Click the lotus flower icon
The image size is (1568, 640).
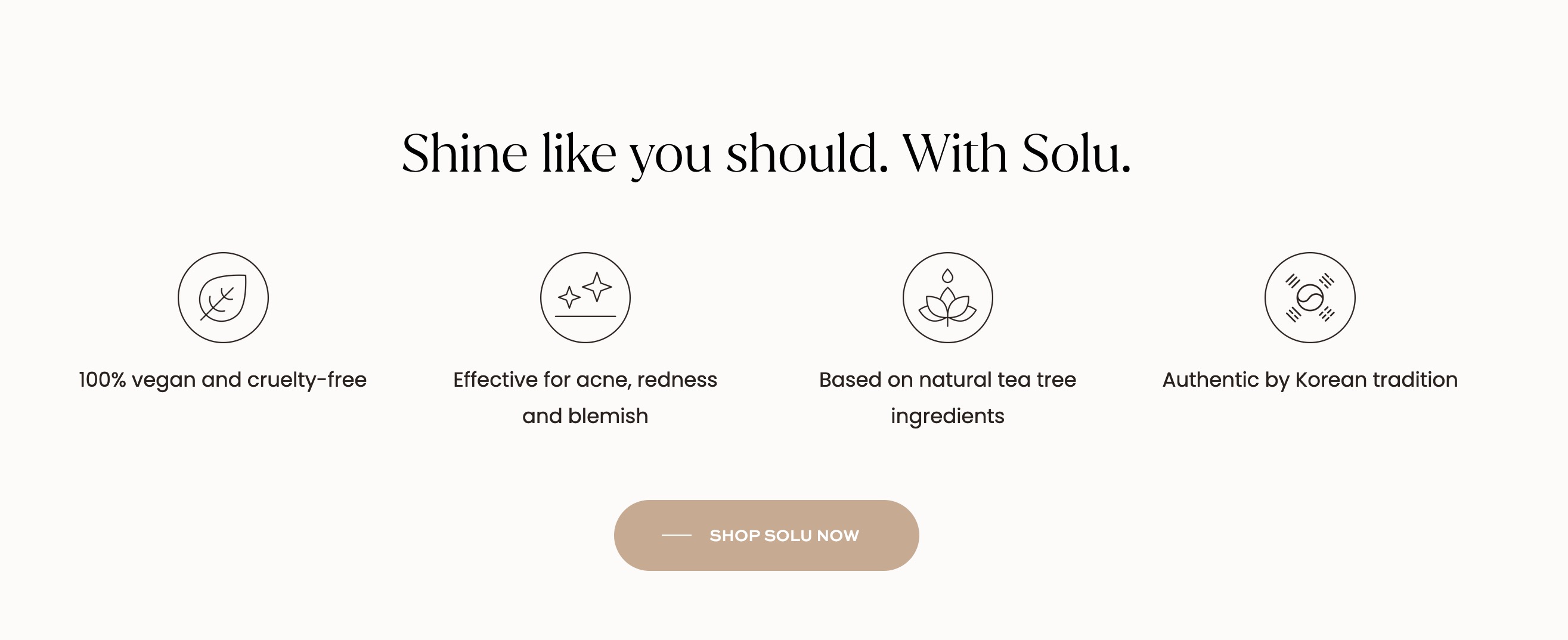tap(947, 297)
